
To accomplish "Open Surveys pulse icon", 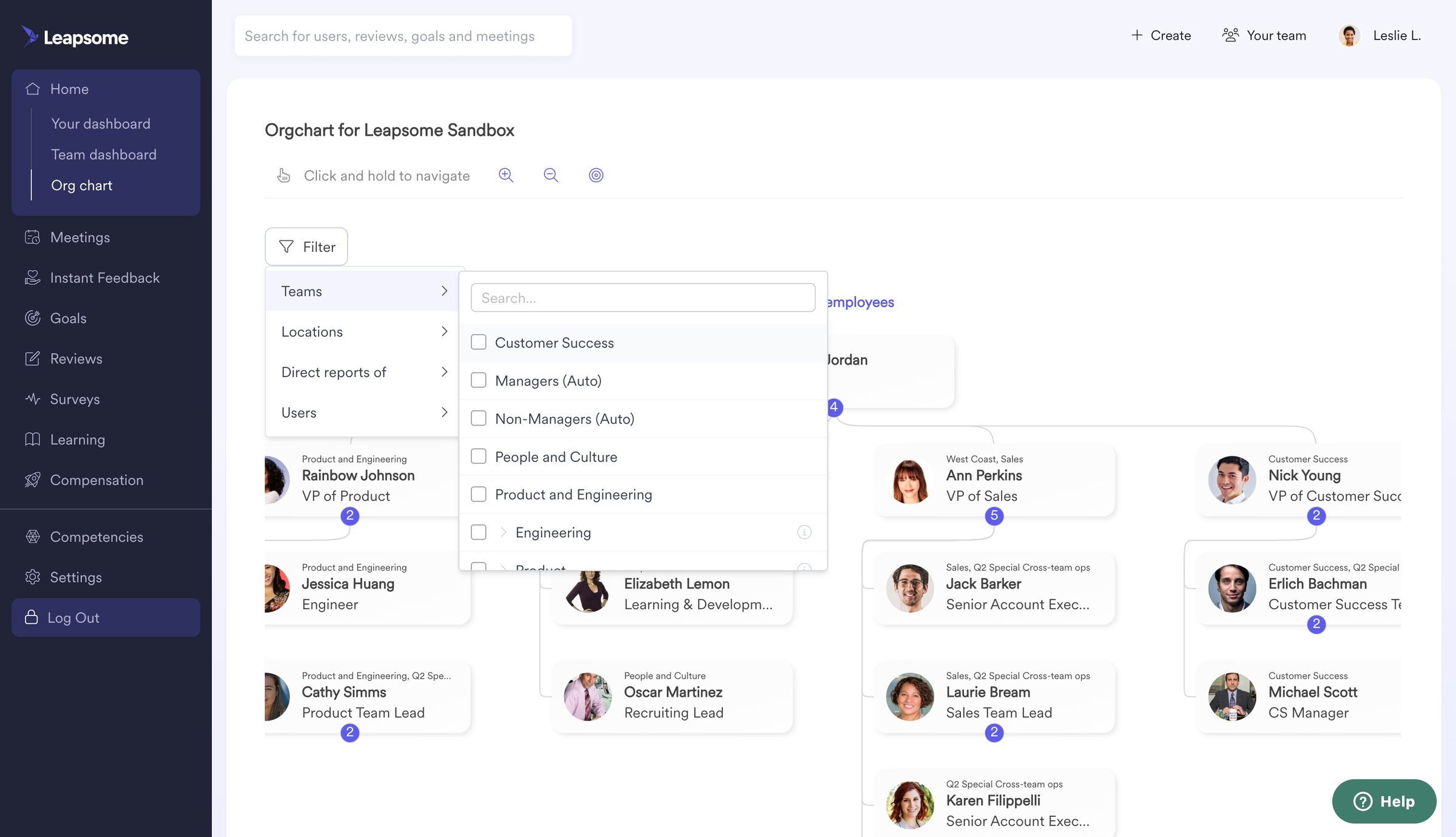I will coord(33,399).
